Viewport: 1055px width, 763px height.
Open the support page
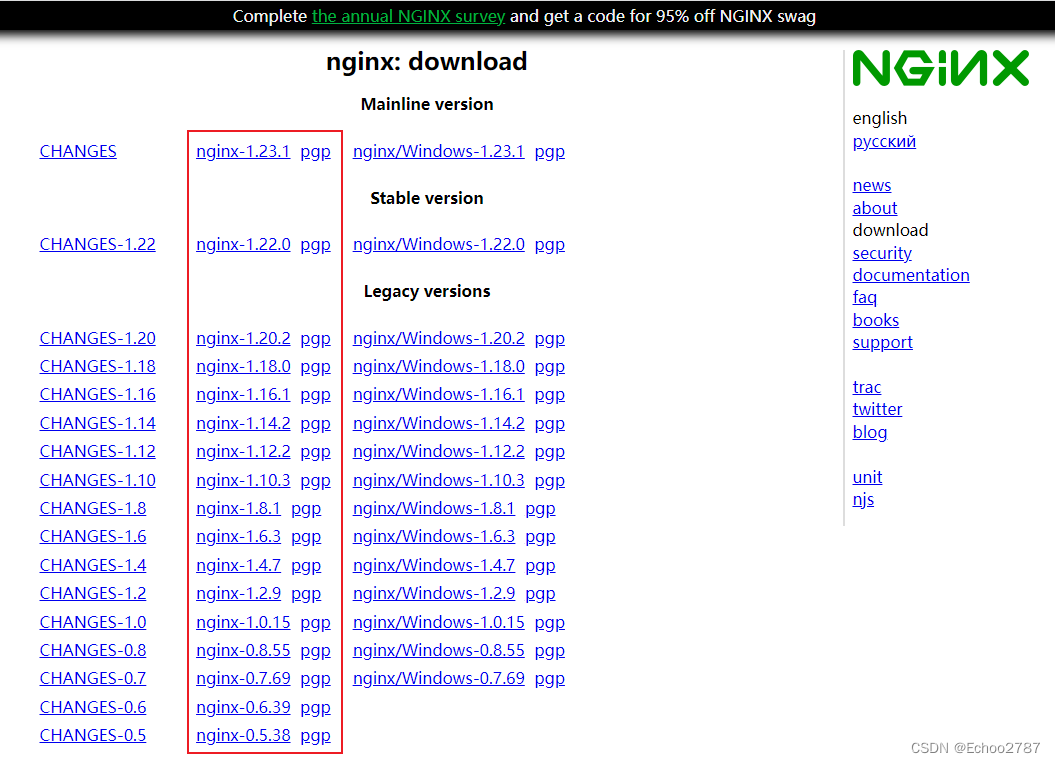click(883, 342)
